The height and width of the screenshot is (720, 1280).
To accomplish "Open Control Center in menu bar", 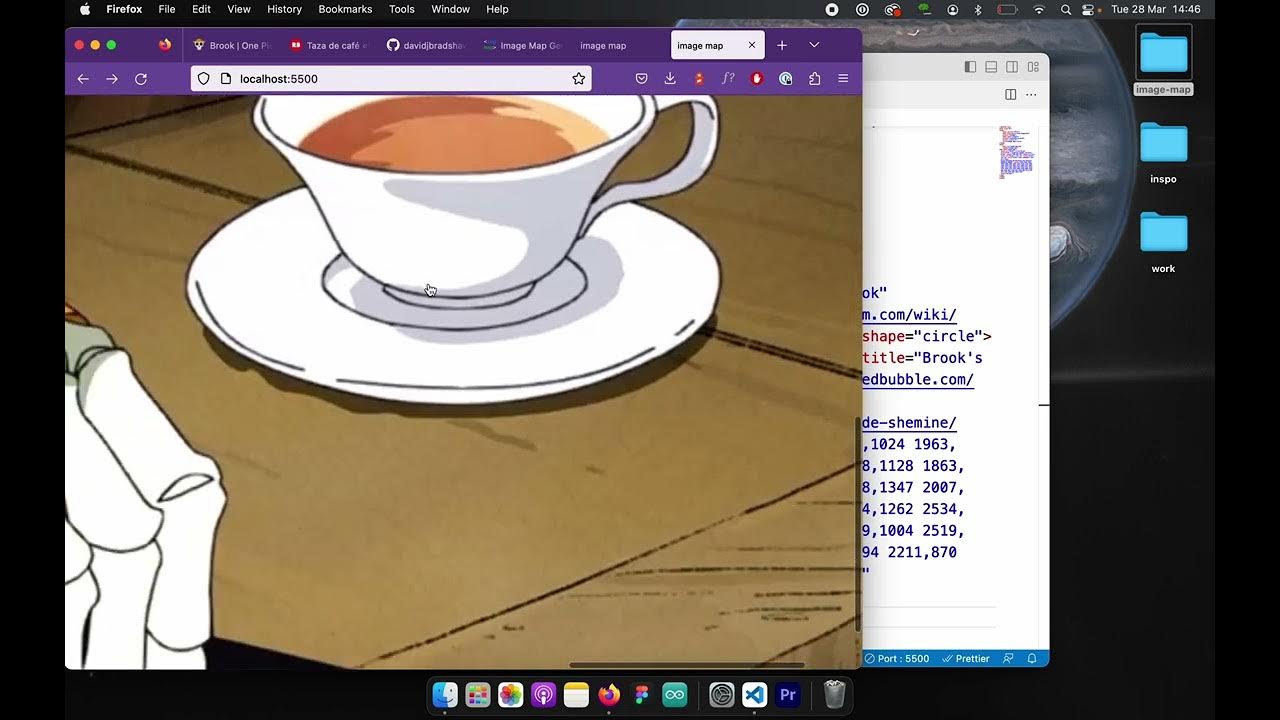I will 1088,9.
